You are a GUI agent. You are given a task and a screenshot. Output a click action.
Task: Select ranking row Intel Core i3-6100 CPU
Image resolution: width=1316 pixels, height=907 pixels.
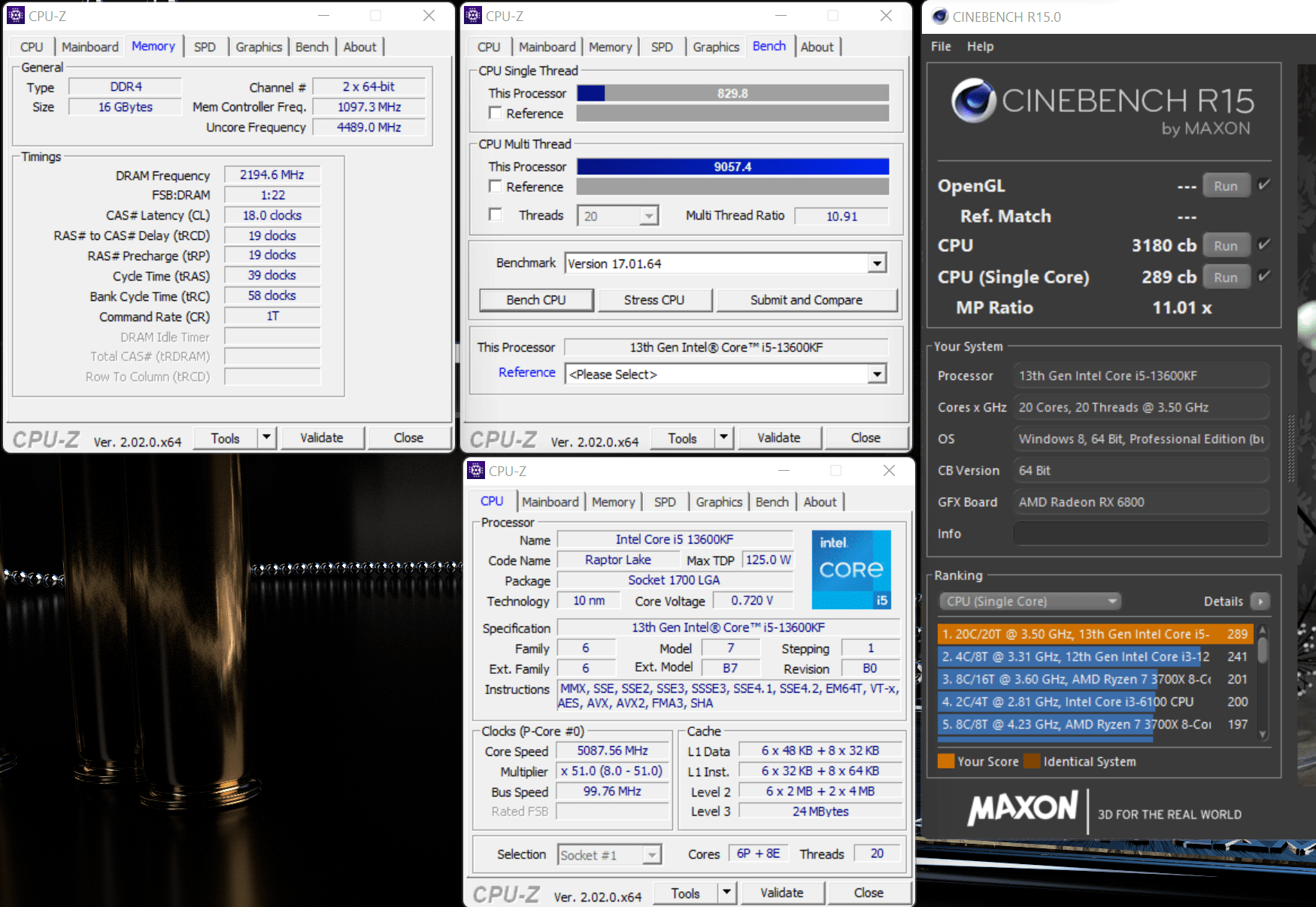1096,702
